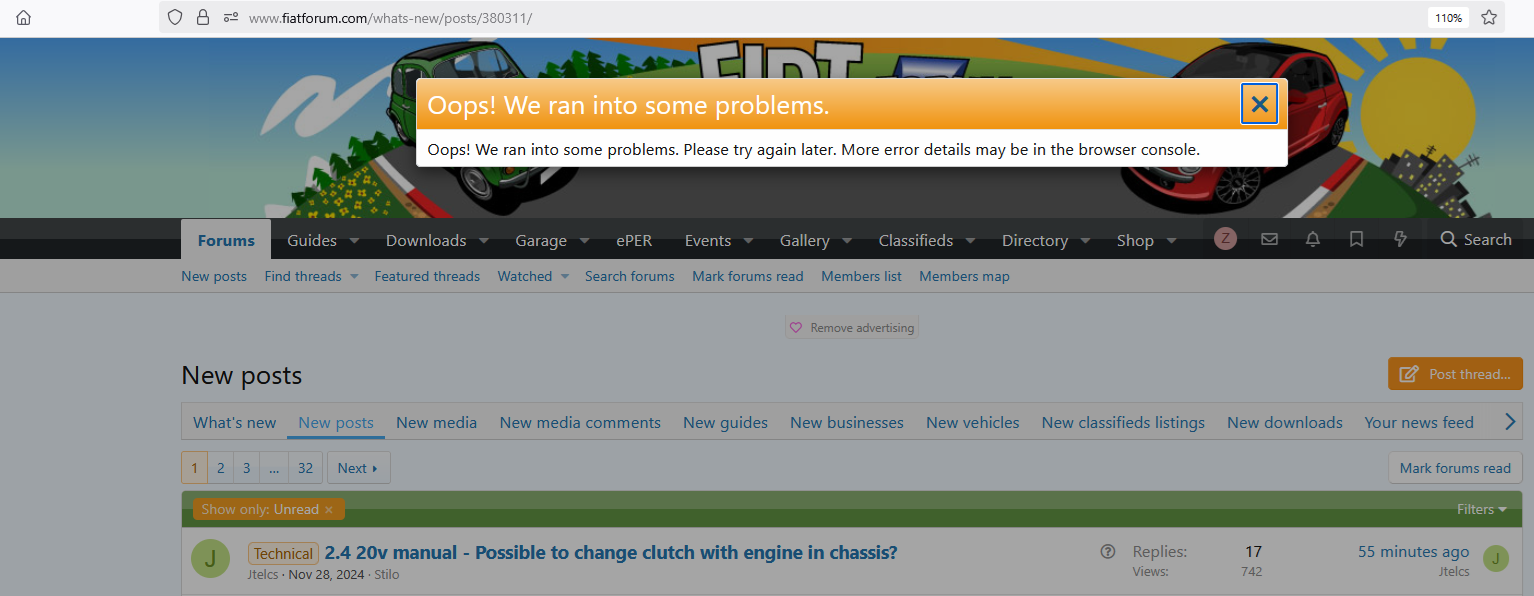Switch to the Your news feed tab

(x=1419, y=422)
